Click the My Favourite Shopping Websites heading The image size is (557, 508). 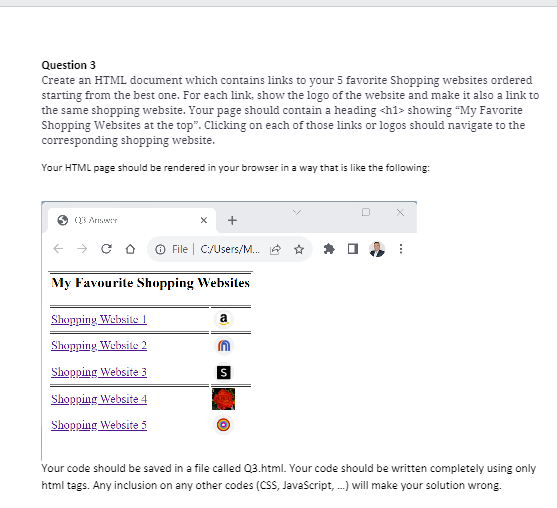pos(151,283)
